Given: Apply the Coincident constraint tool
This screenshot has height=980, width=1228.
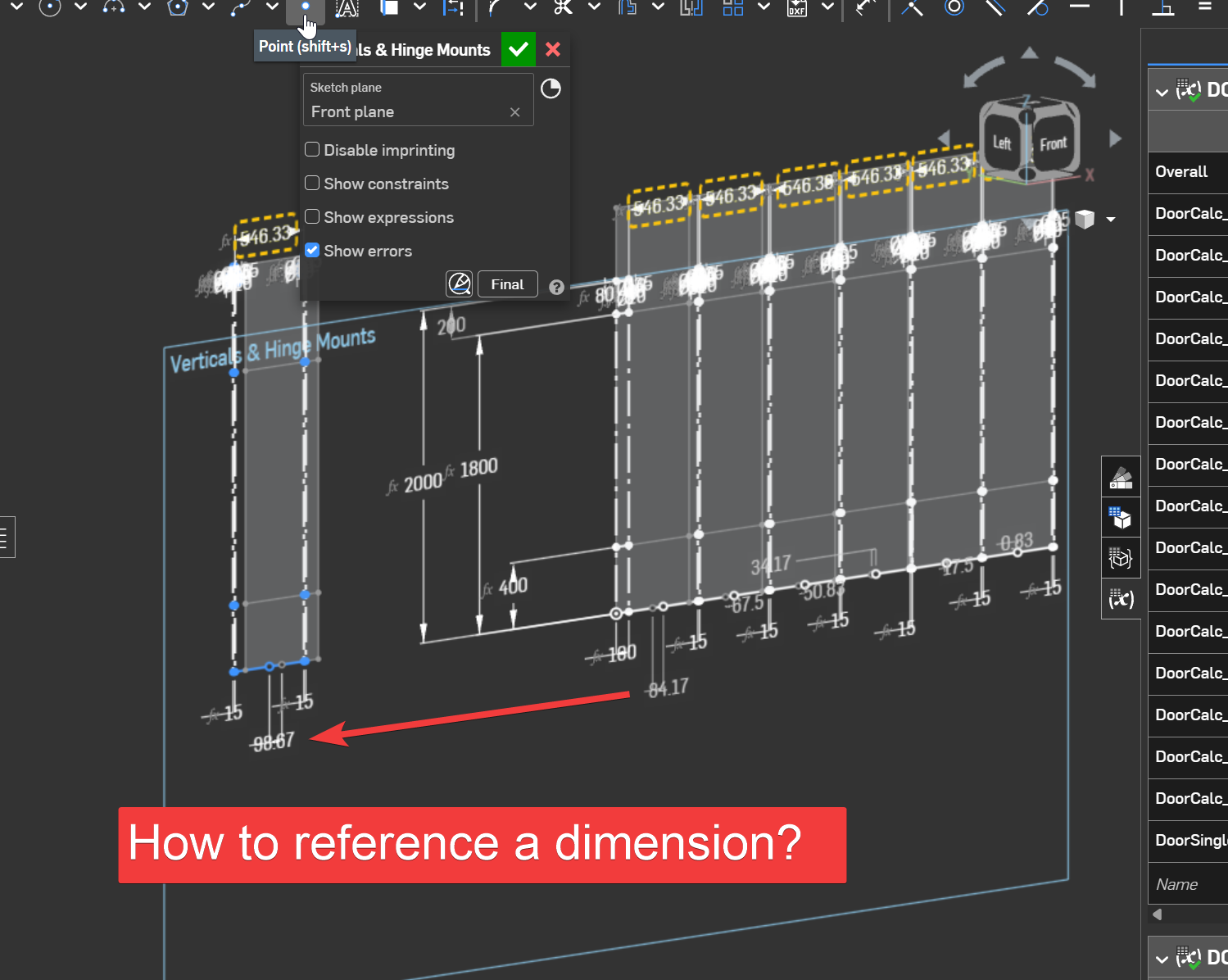Looking at the screenshot, I should tap(911, 8).
